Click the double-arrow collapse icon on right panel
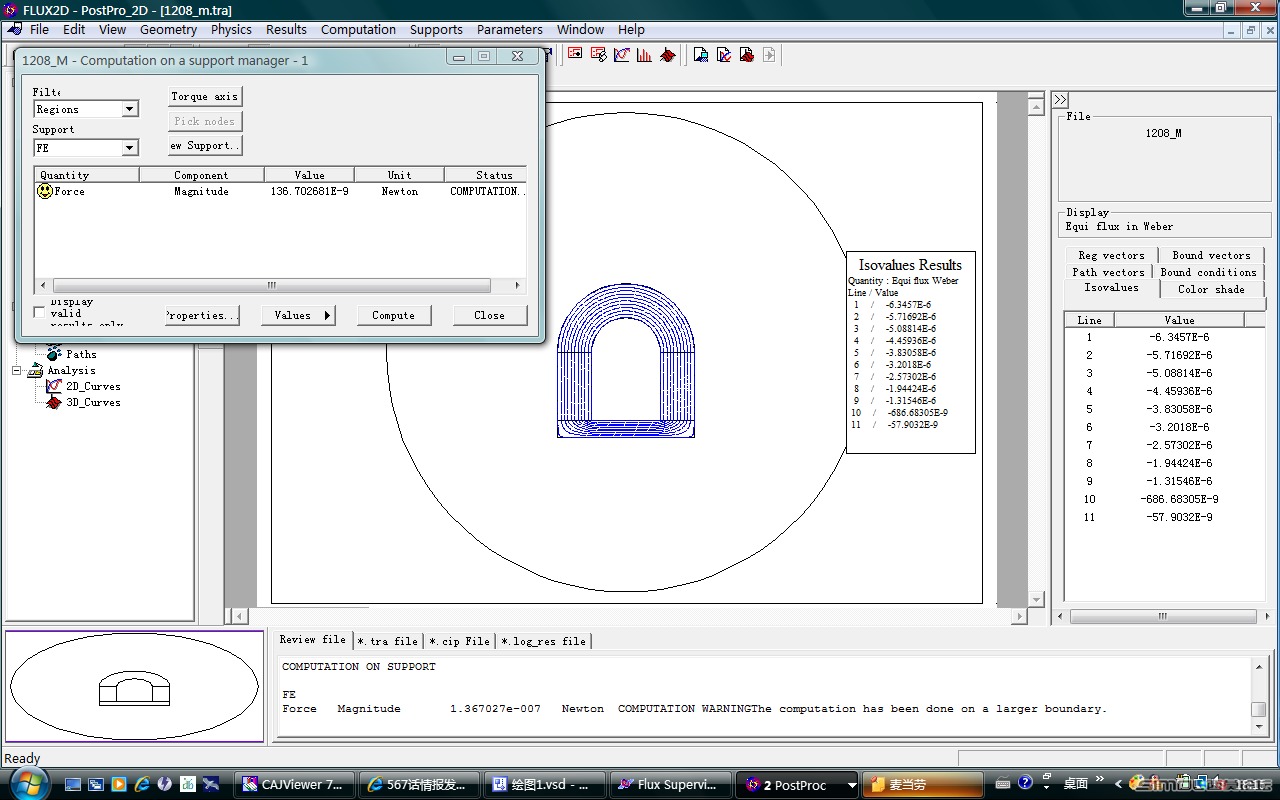The image size is (1280, 800). tap(1060, 99)
